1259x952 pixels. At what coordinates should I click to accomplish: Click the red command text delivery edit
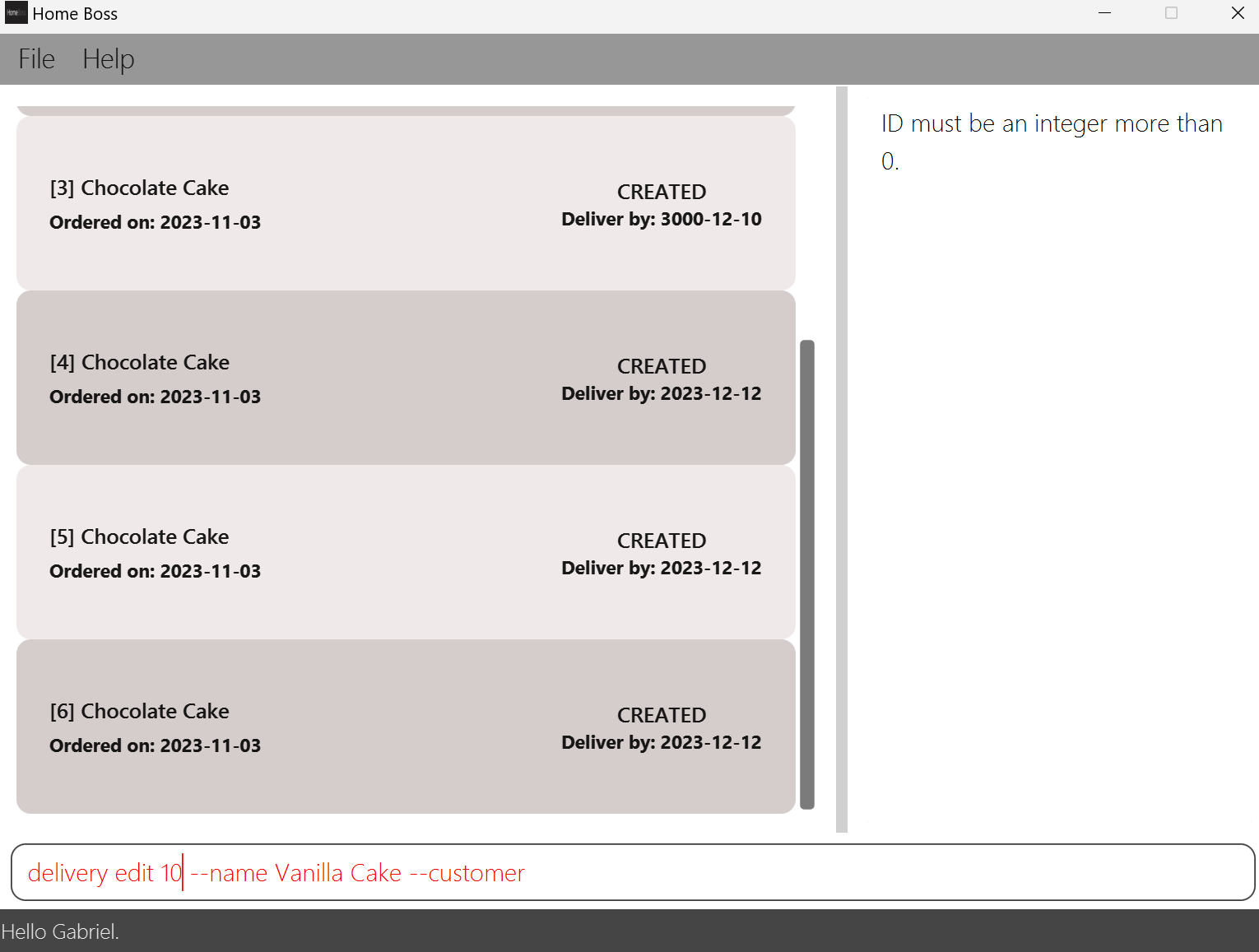coord(93,872)
